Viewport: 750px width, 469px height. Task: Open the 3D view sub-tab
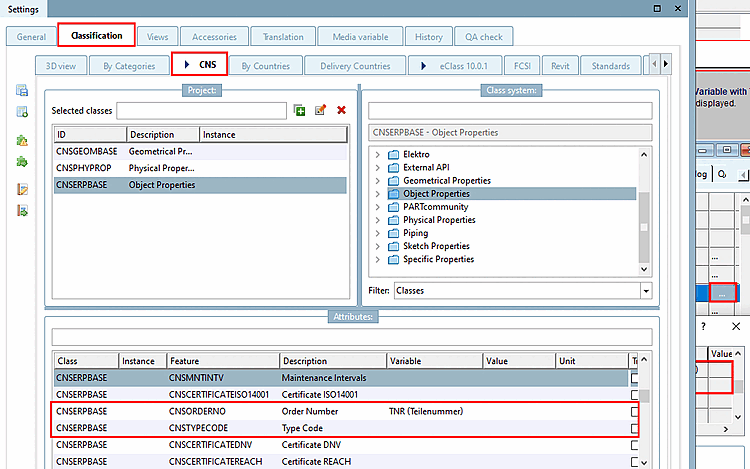coord(61,66)
